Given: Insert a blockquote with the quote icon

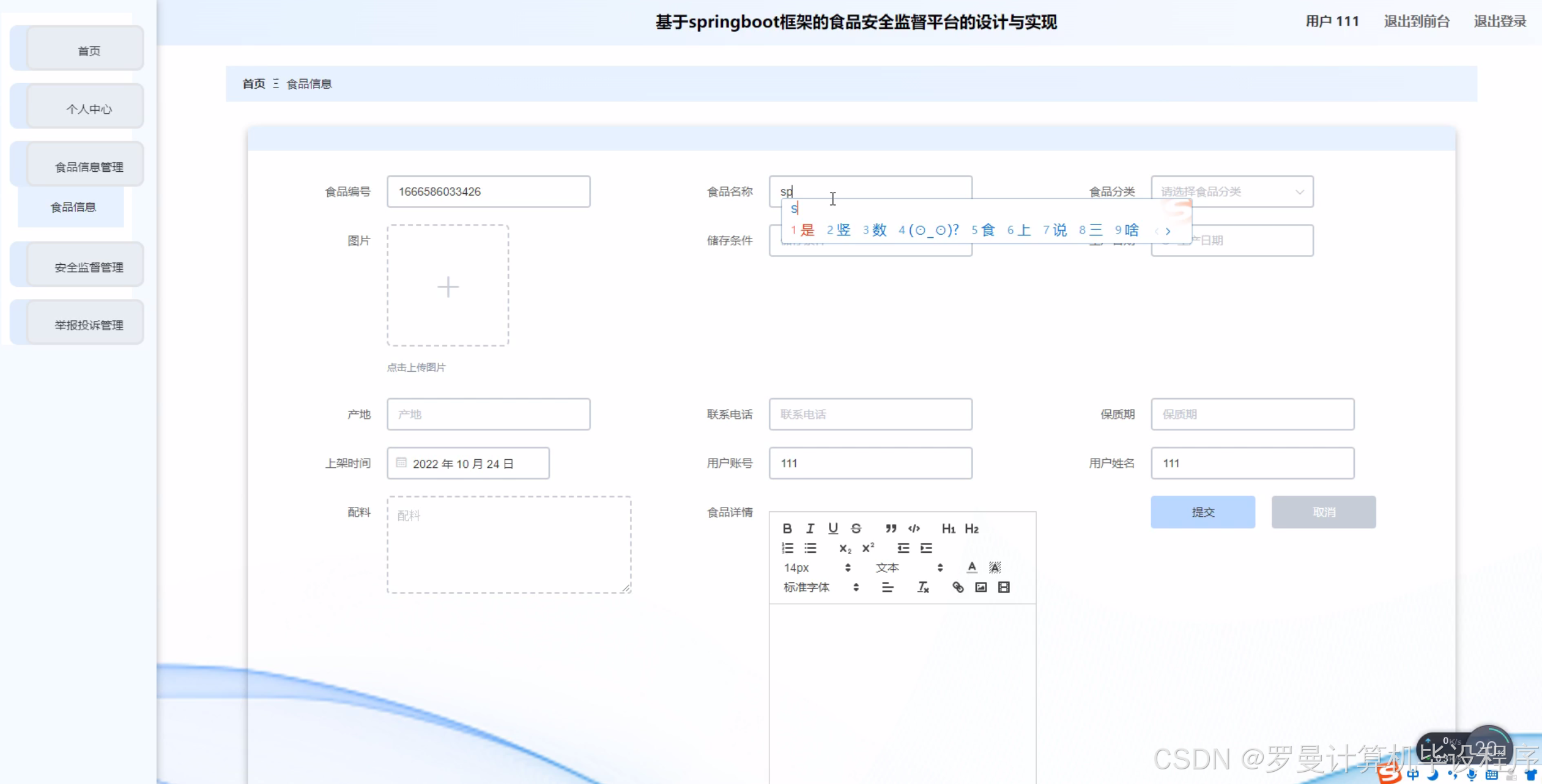Looking at the screenshot, I should click(x=891, y=528).
